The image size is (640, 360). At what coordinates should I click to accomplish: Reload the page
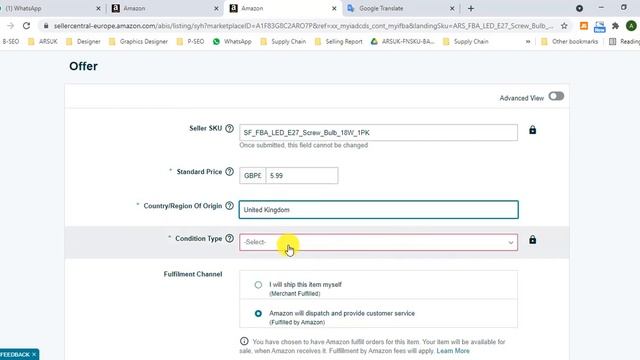(x=27, y=26)
